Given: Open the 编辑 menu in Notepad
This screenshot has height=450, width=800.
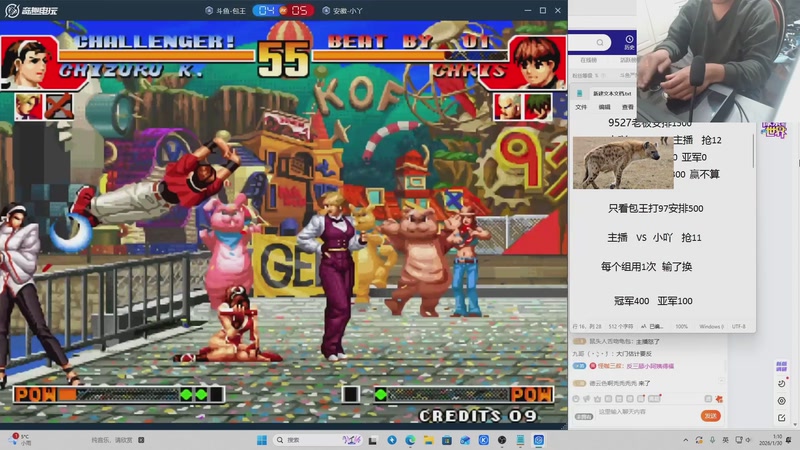Looking at the screenshot, I should tap(605, 107).
